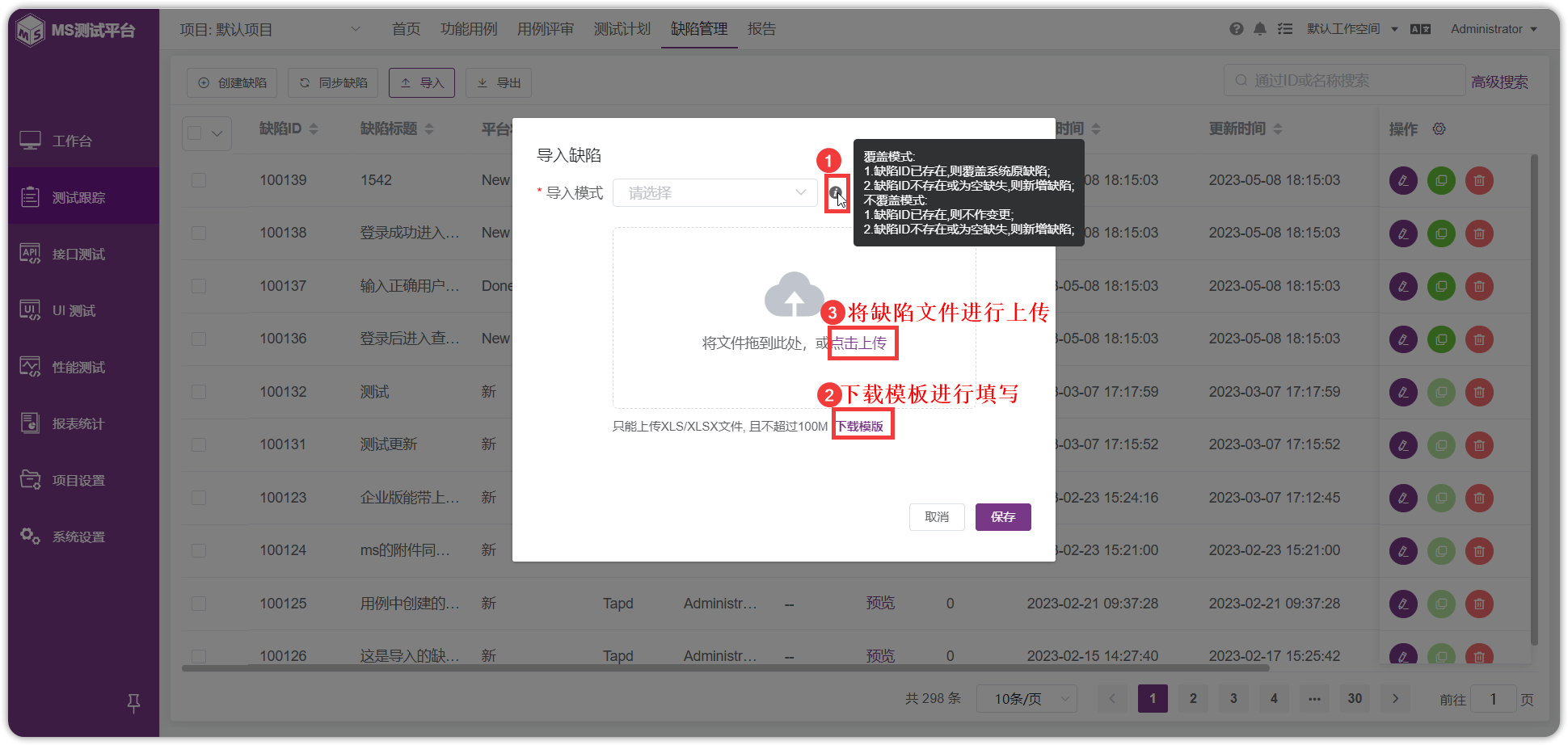Delete defect 100137 with the trash icon
The height and width of the screenshot is (745, 1568).
(1479, 286)
